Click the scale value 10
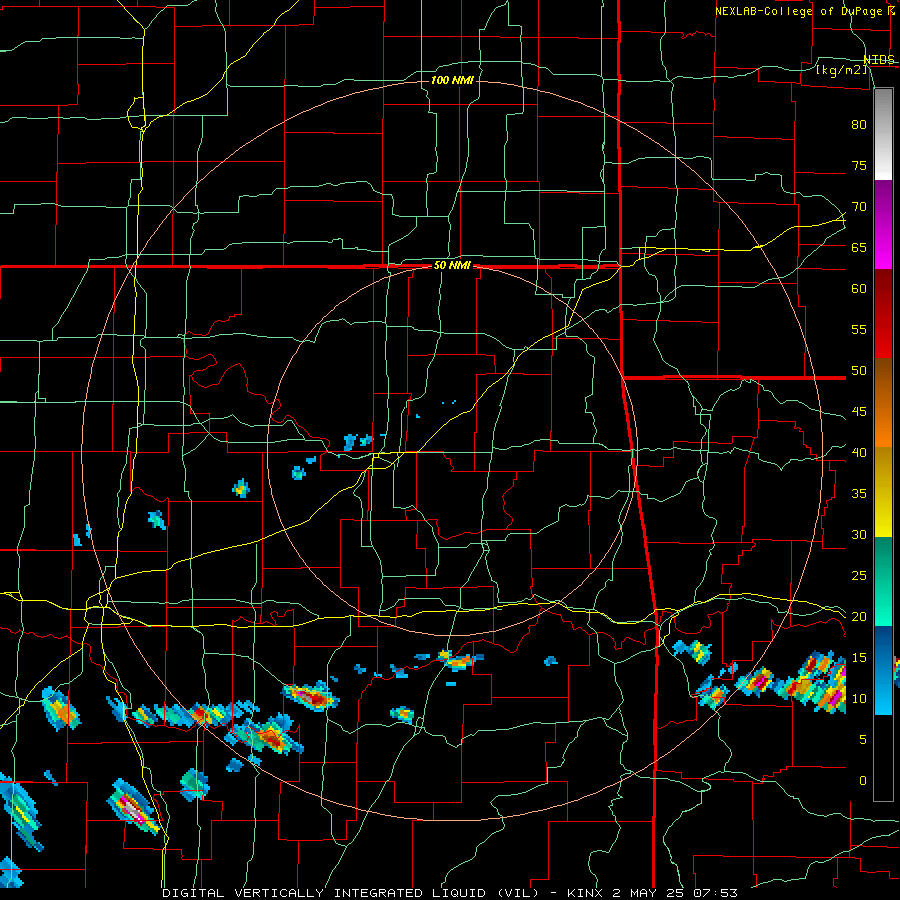 [x=859, y=699]
